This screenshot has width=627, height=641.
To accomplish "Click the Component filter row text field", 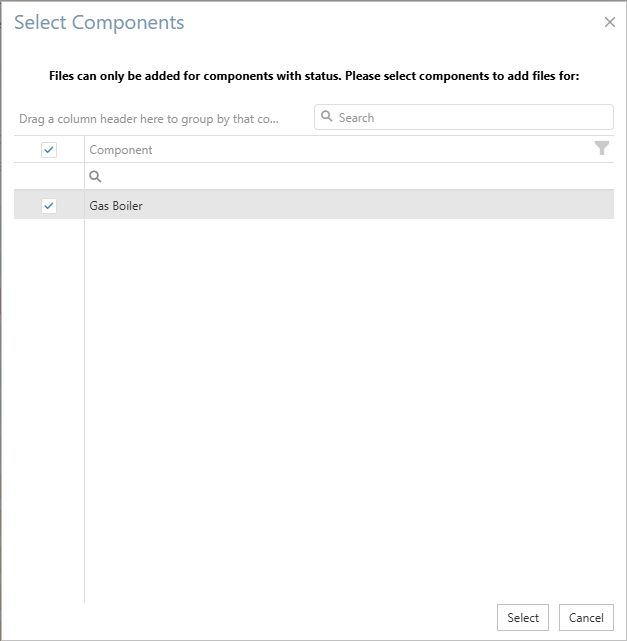I will pos(350,177).
